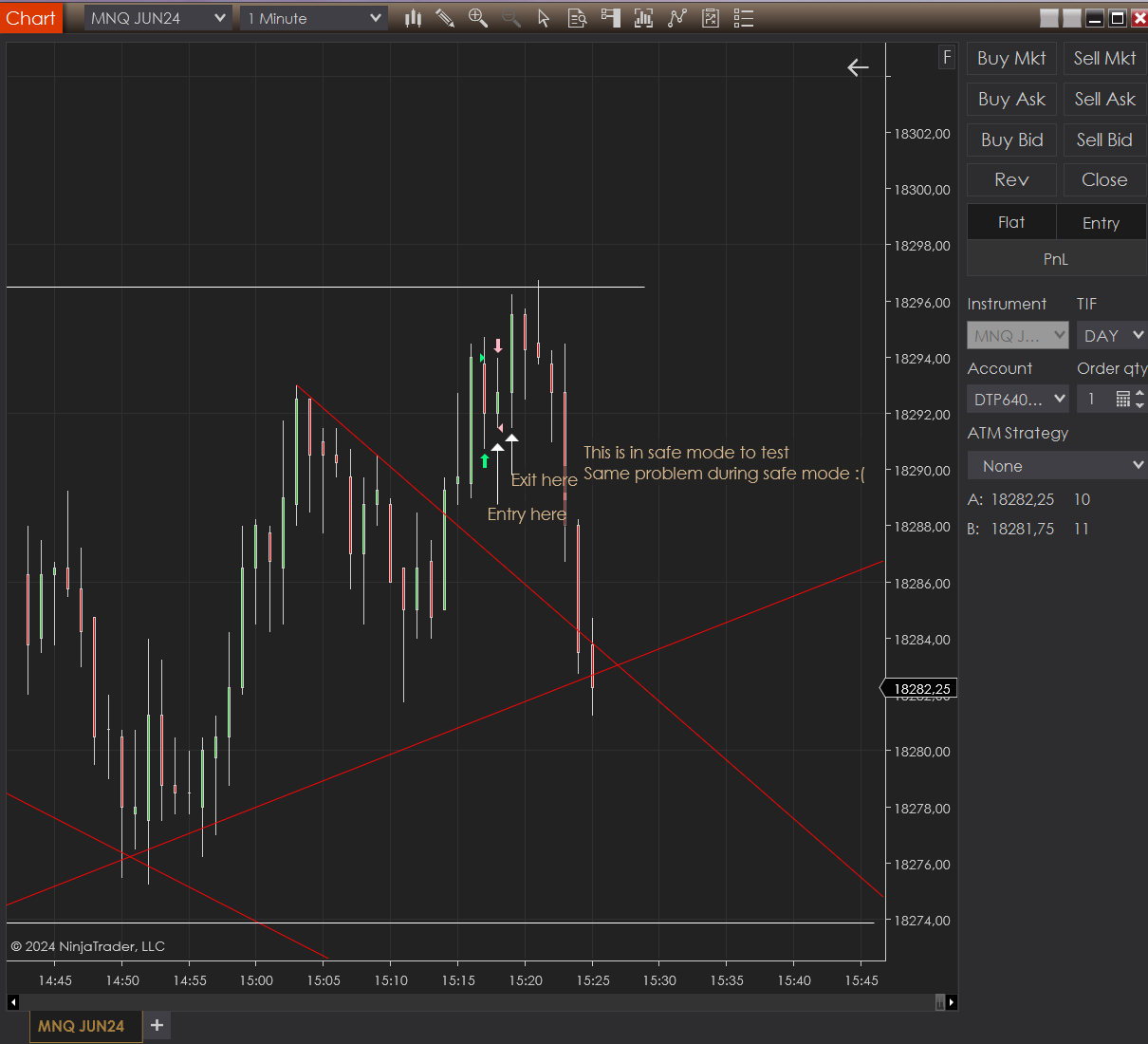Image resolution: width=1148 pixels, height=1044 pixels.
Task: Click the pink sell arrow marker on chart
Action: tap(498, 345)
